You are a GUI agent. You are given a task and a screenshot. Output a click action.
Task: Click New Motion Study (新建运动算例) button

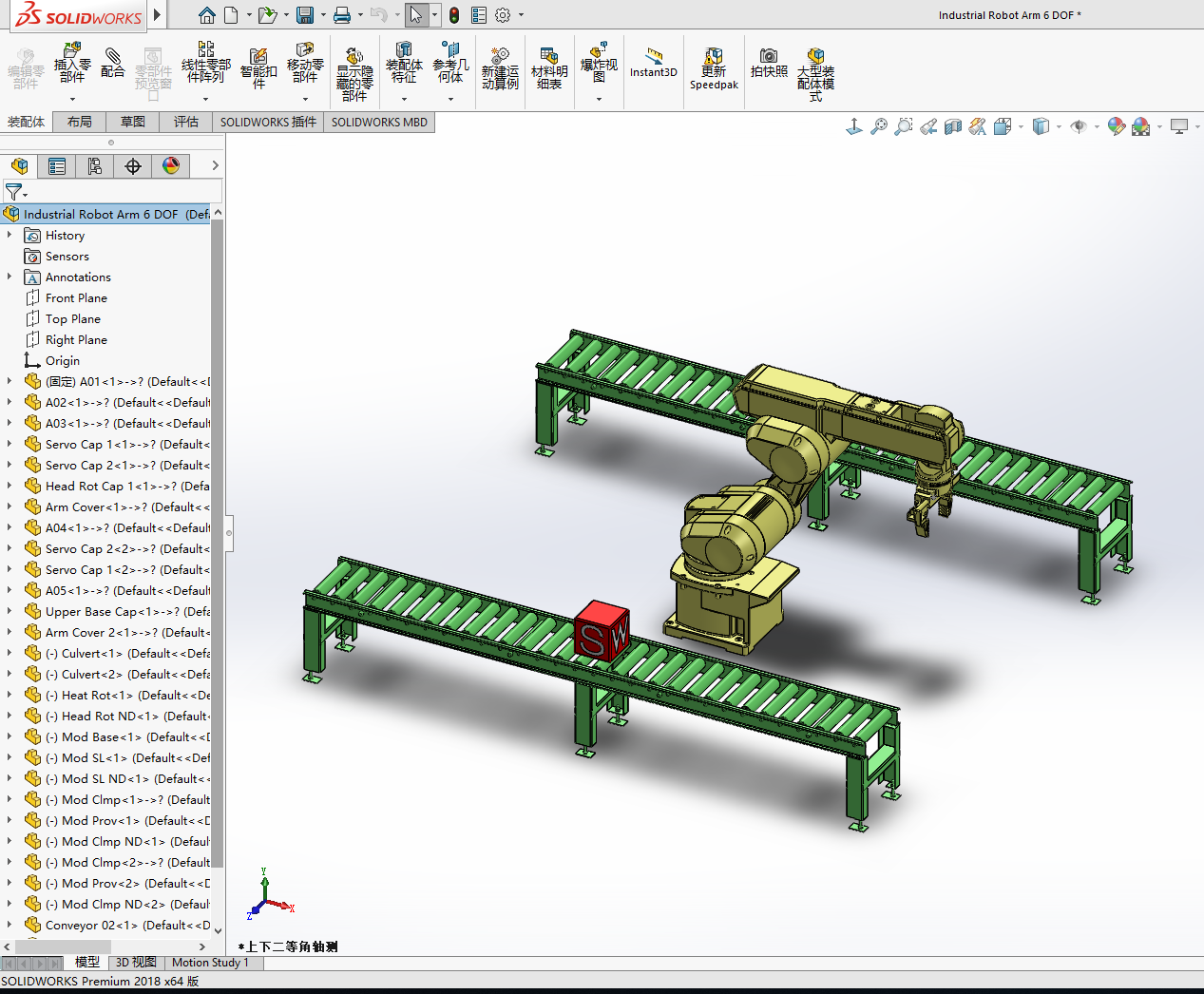pos(500,68)
